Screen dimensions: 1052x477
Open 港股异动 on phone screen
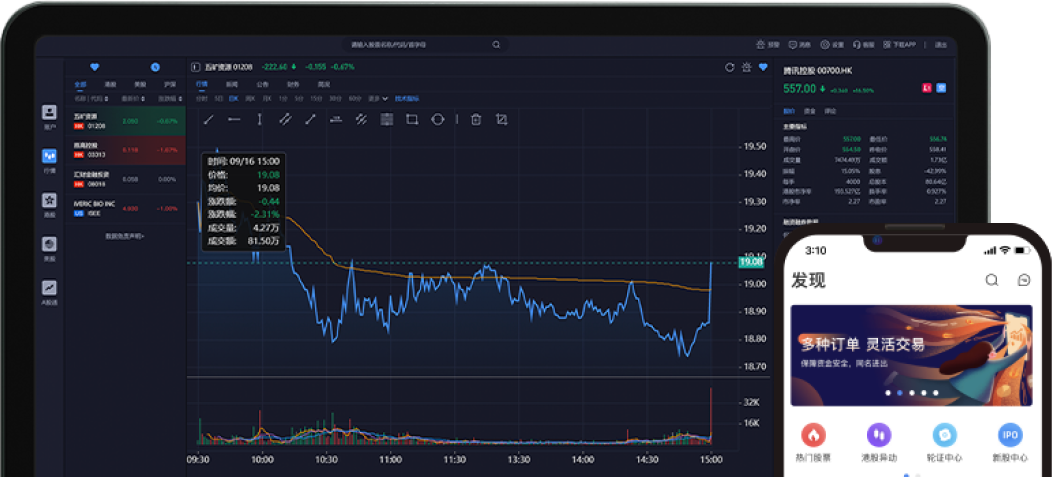pos(878,442)
